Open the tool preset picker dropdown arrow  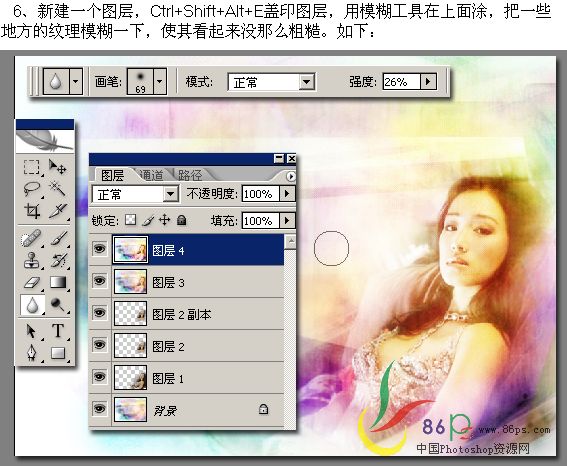[75, 82]
